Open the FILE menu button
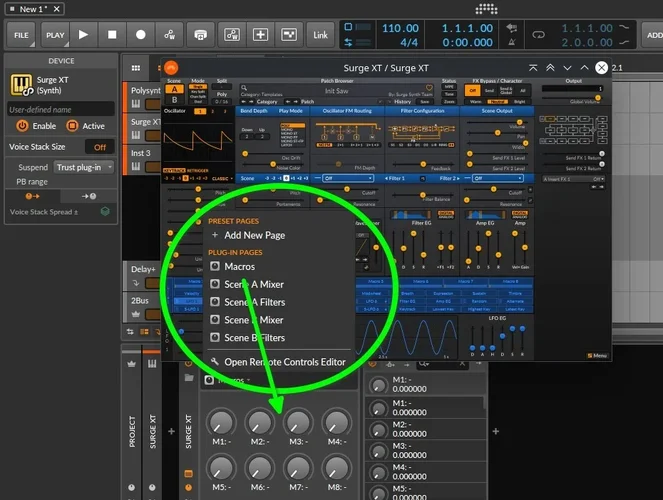Viewport: 663px width, 500px height. point(20,34)
